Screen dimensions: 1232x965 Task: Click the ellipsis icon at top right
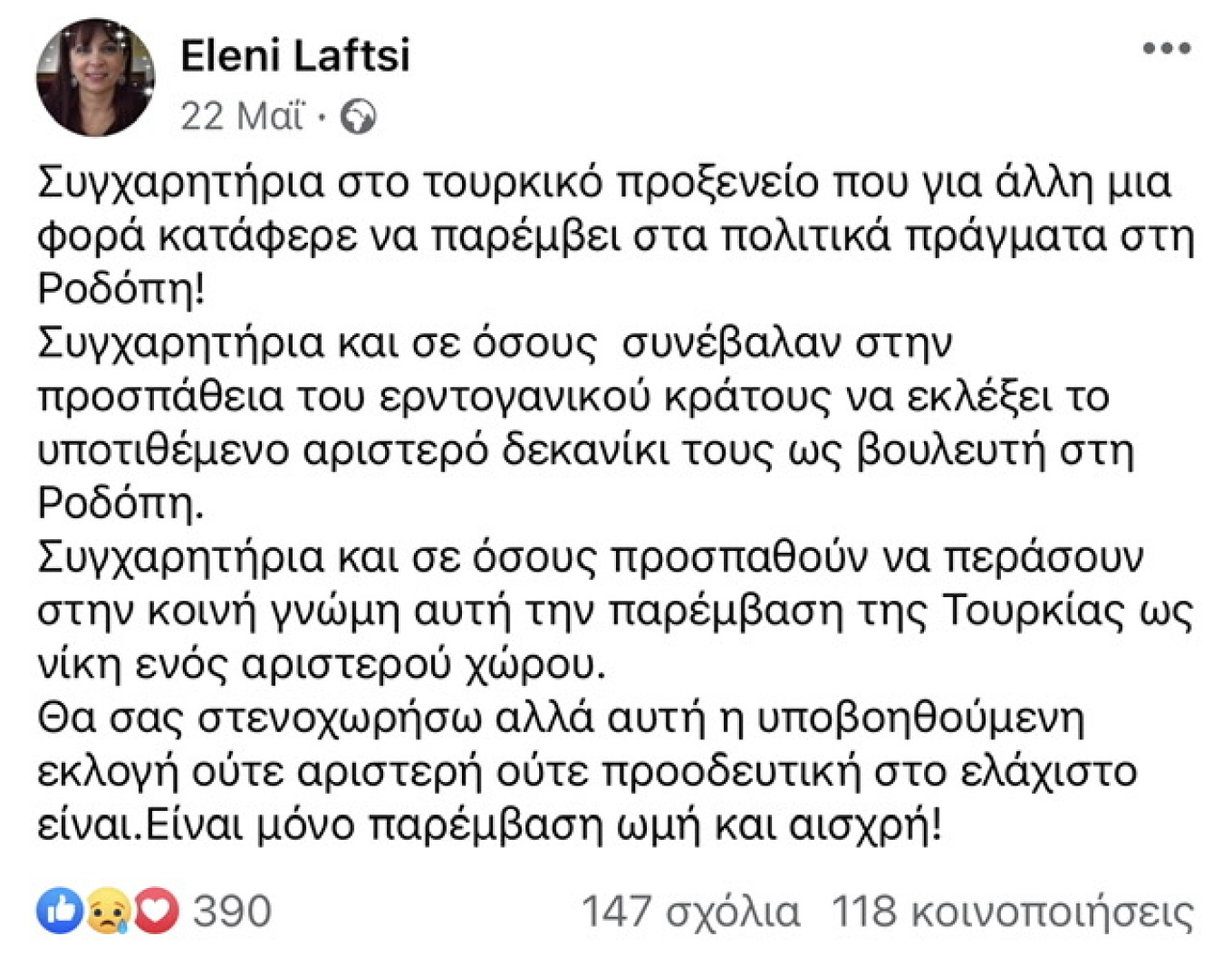click(1165, 50)
